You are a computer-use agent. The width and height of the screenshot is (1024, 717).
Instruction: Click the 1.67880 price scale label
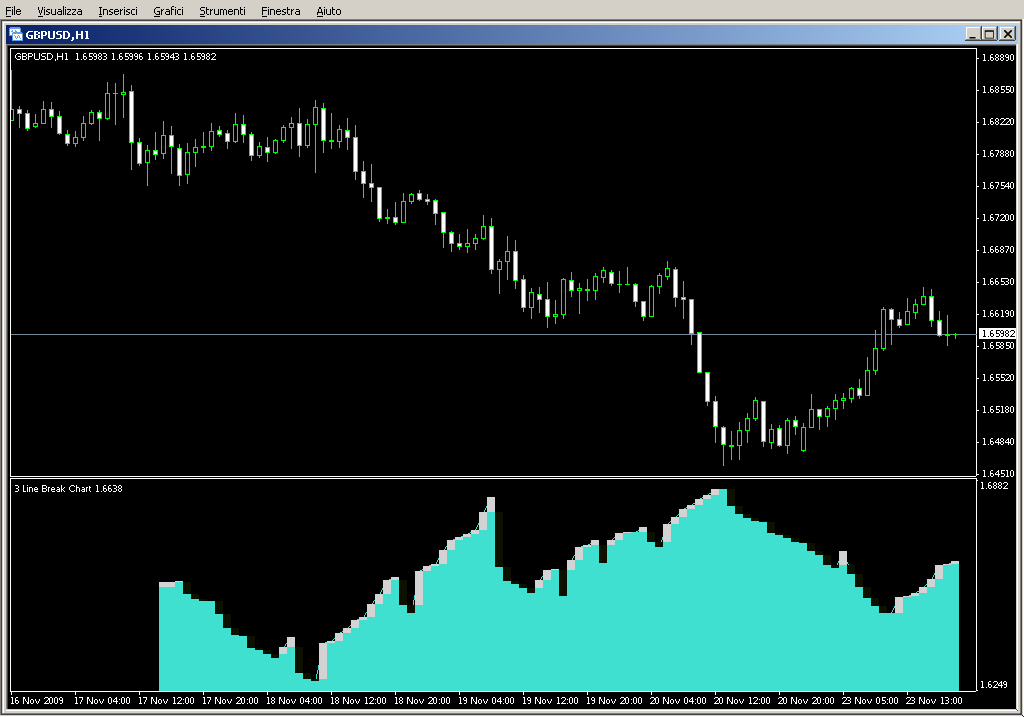coord(999,153)
